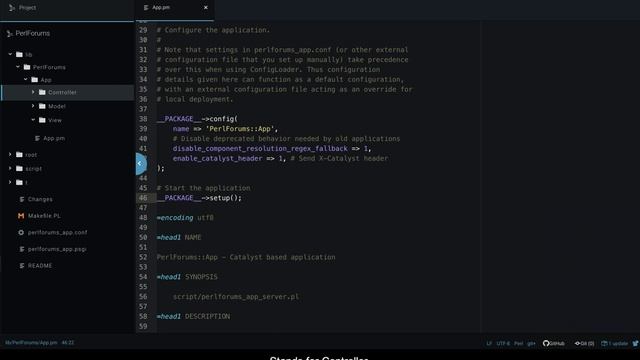Image resolution: width=640 pixels, height=360 pixels.
Task: Switch to the App.pm editor tab
Action: (174, 8)
